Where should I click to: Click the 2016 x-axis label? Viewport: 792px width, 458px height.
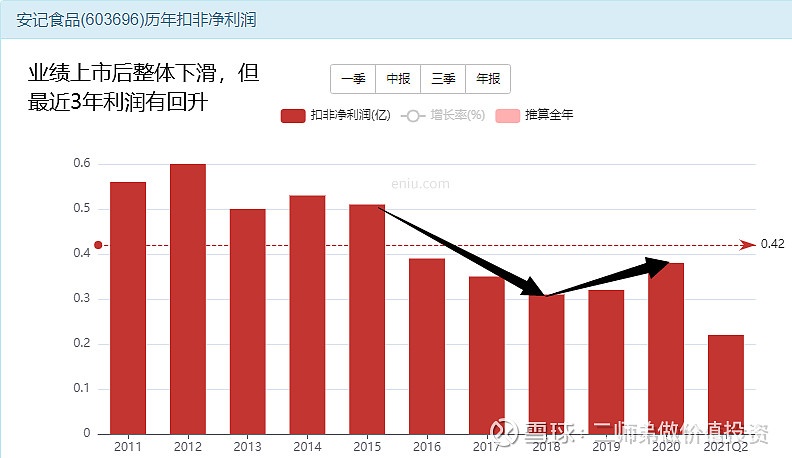click(x=427, y=447)
